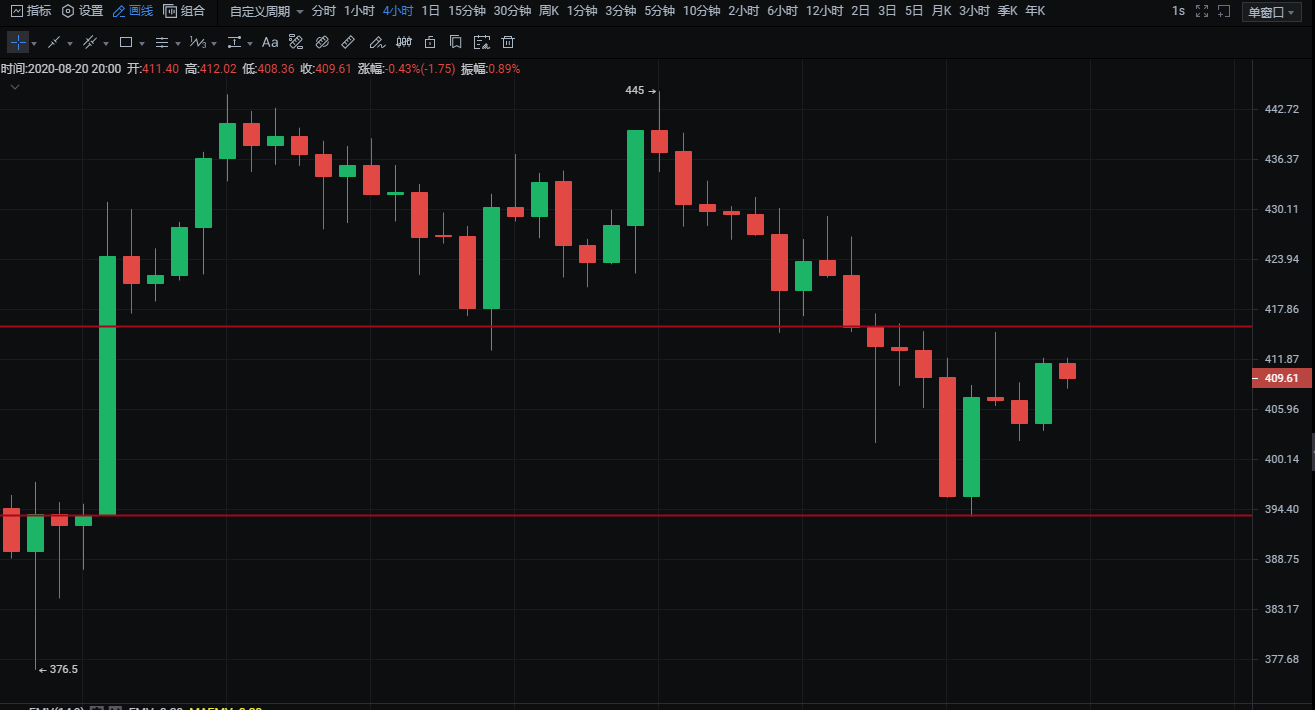Viewport: 1315px width, 710px height.
Task: Expand the rectangle shape tool dropdown arrow
Action: pyautogui.click(x=142, y=44)
